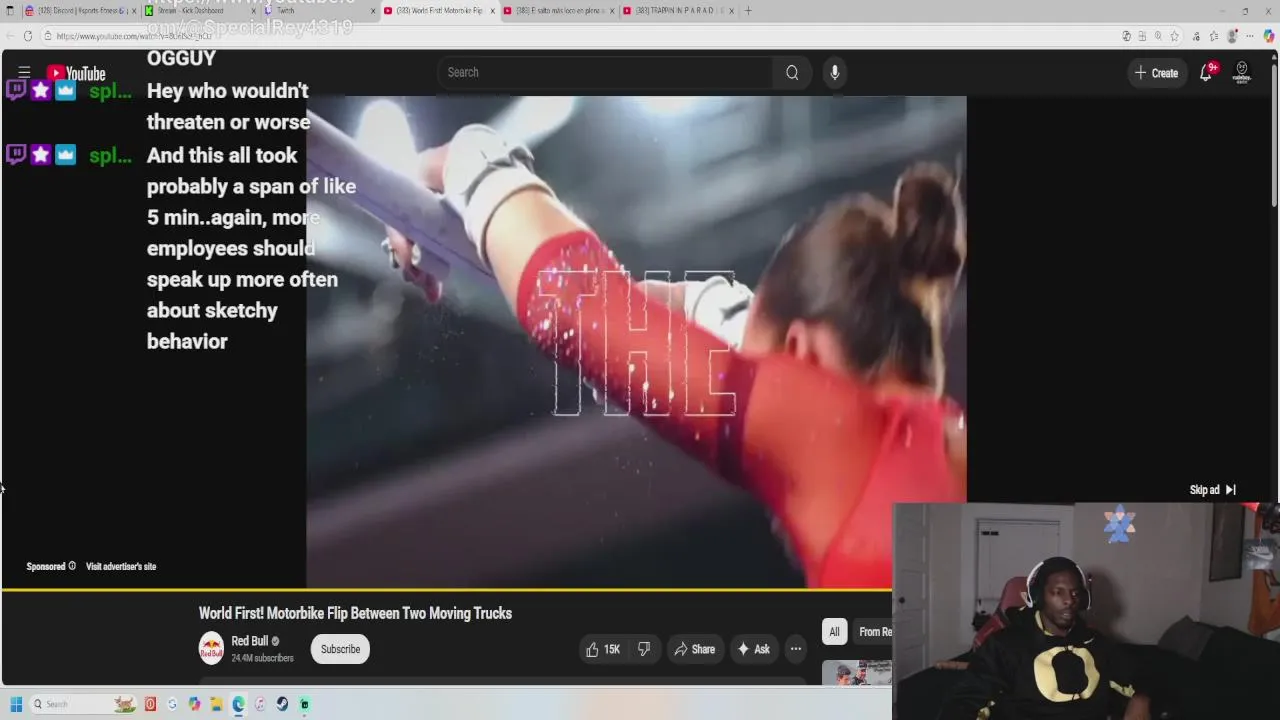
Task: Open the Ask AI button
Action: pyautogui.click(x=753, y=649)
